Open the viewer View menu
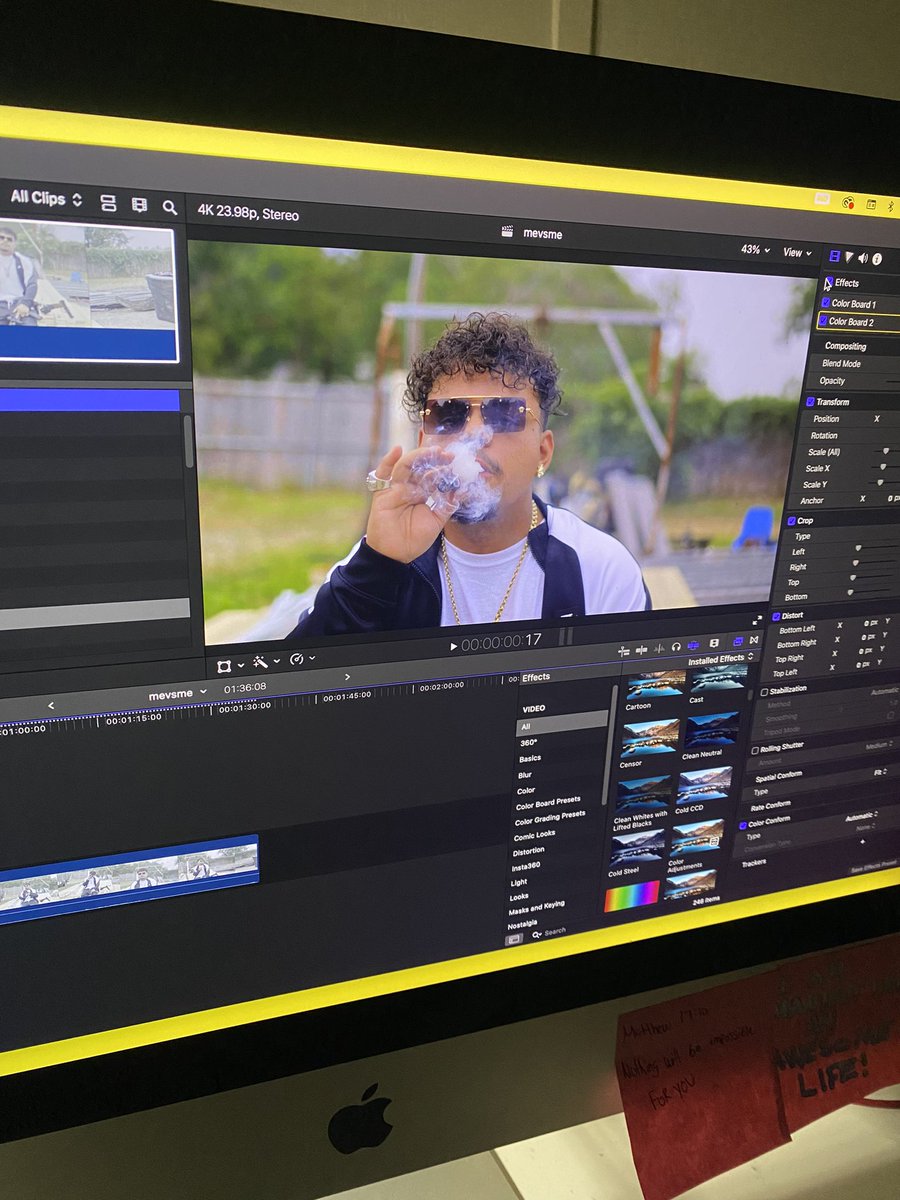The image size is (900, 1200). tap(798, 253)
